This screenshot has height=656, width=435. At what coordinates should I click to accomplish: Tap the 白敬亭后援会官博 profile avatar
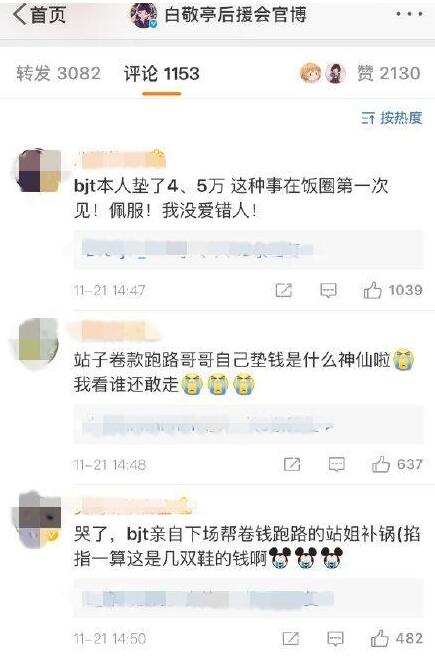(x=144, y=16)
